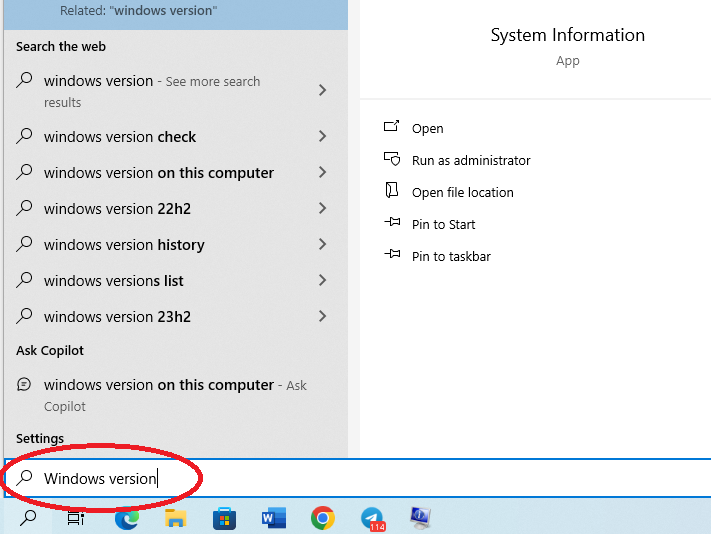Click the Copilot chat bubble icon
The width and height of the screenshot is (711, 534).
(24, 384)
